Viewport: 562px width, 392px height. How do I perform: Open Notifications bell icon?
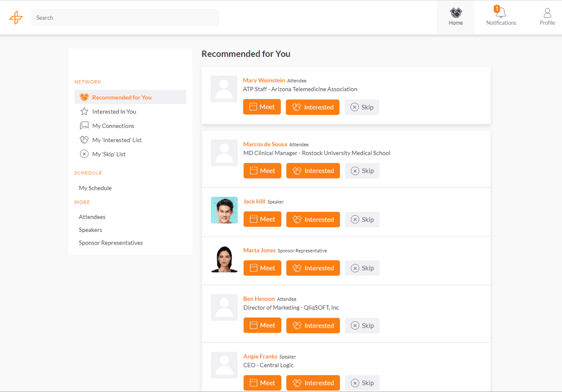tap(501, 16)
